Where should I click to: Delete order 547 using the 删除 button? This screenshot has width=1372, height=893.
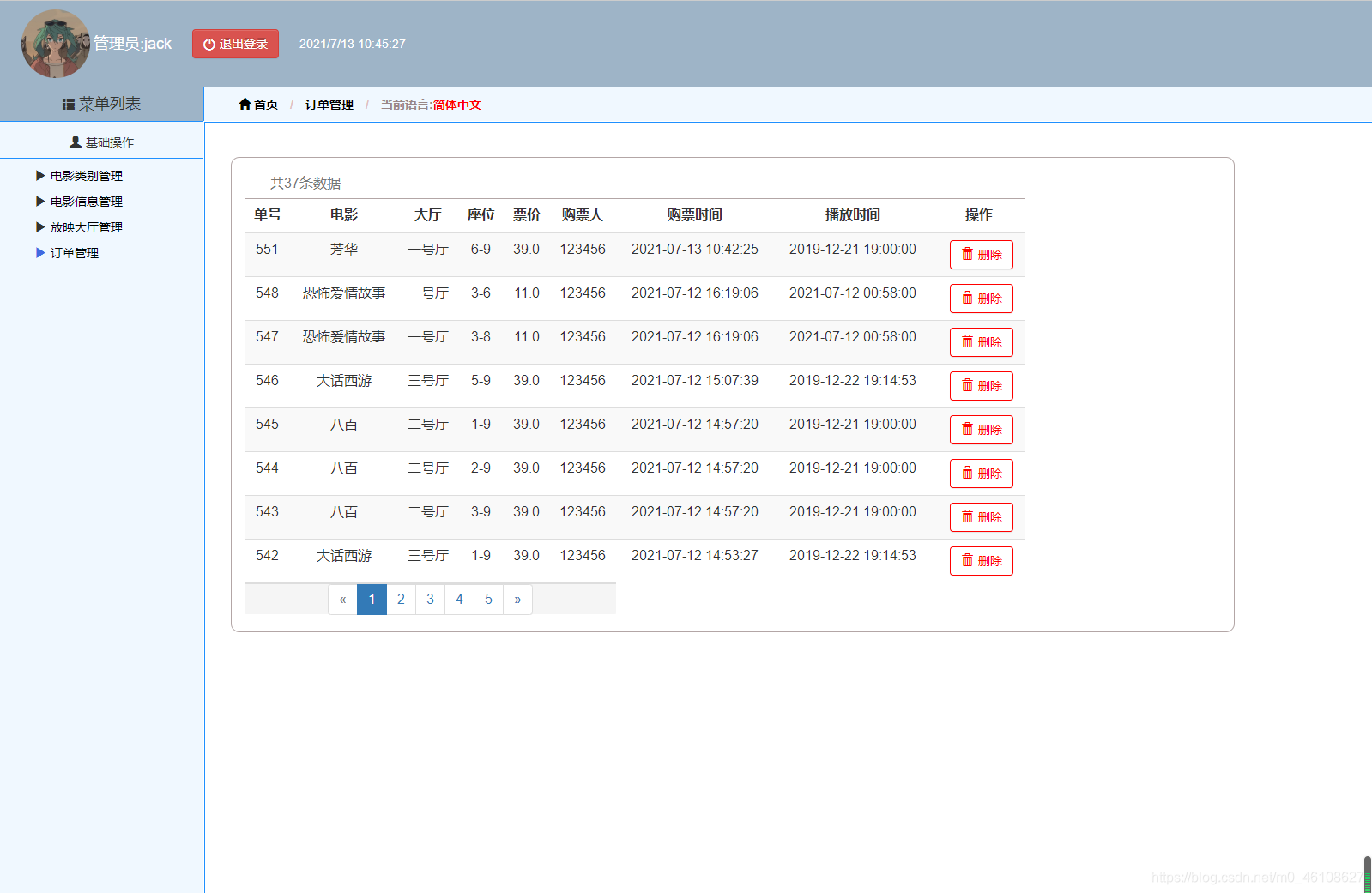coord(982,342)
